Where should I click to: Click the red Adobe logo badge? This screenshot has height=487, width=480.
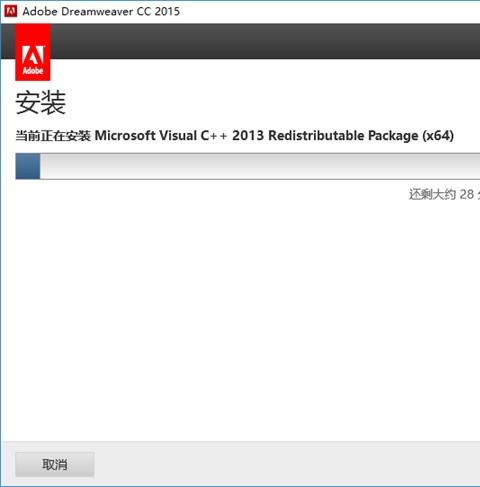33,52
